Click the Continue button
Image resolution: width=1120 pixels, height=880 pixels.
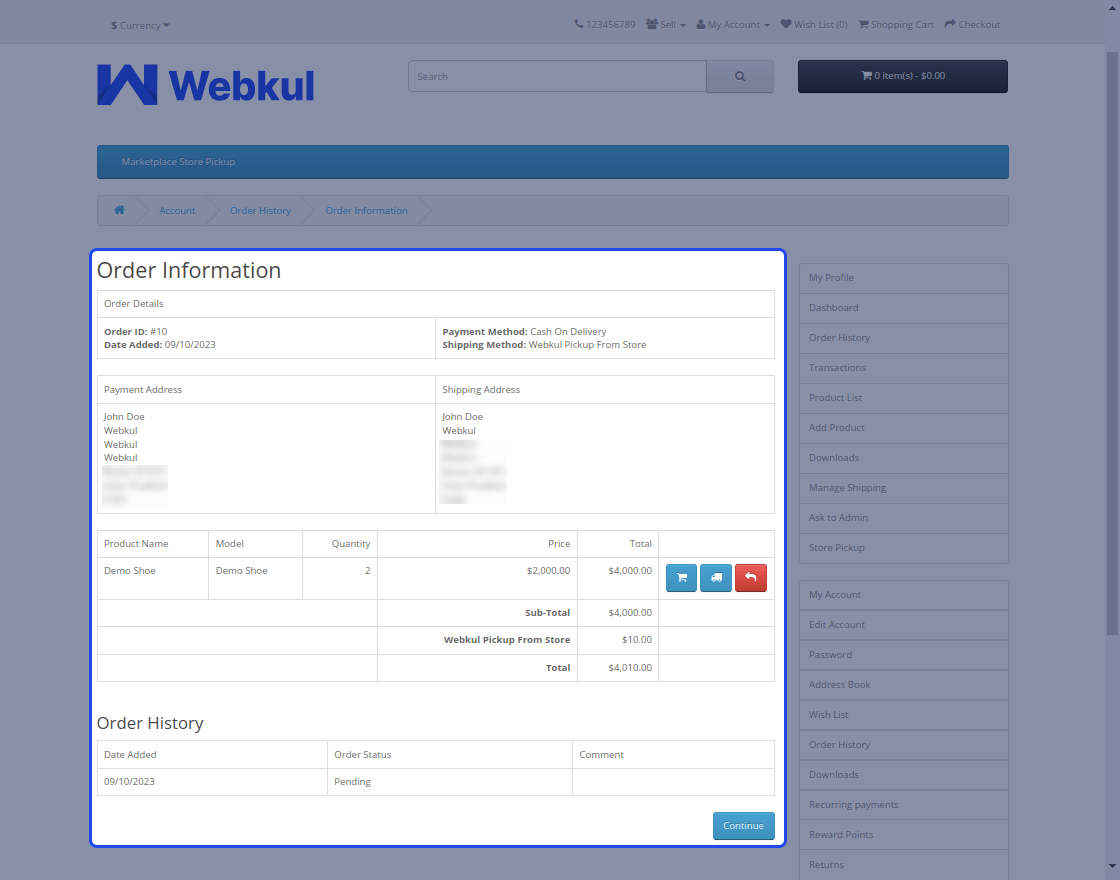(744, 826)
